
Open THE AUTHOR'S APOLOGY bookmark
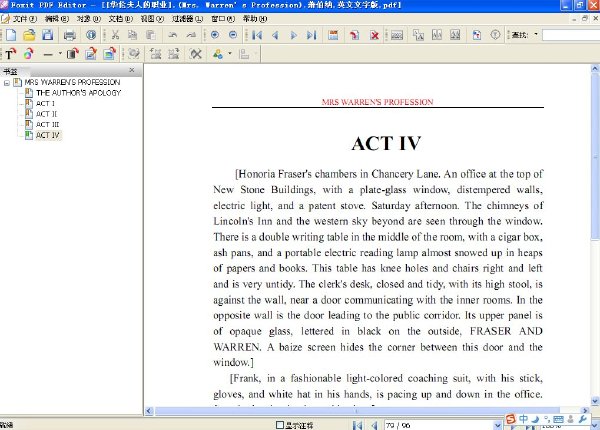click(x=78, y=93)
